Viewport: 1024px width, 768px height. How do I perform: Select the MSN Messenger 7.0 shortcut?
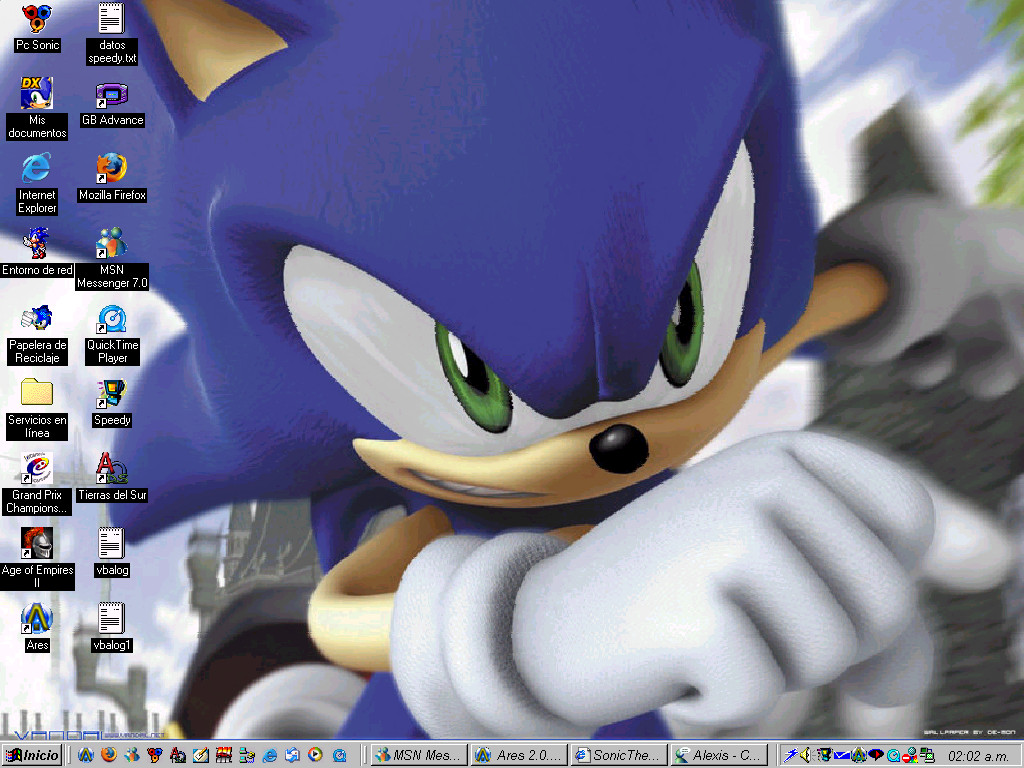tap(112, 259)
